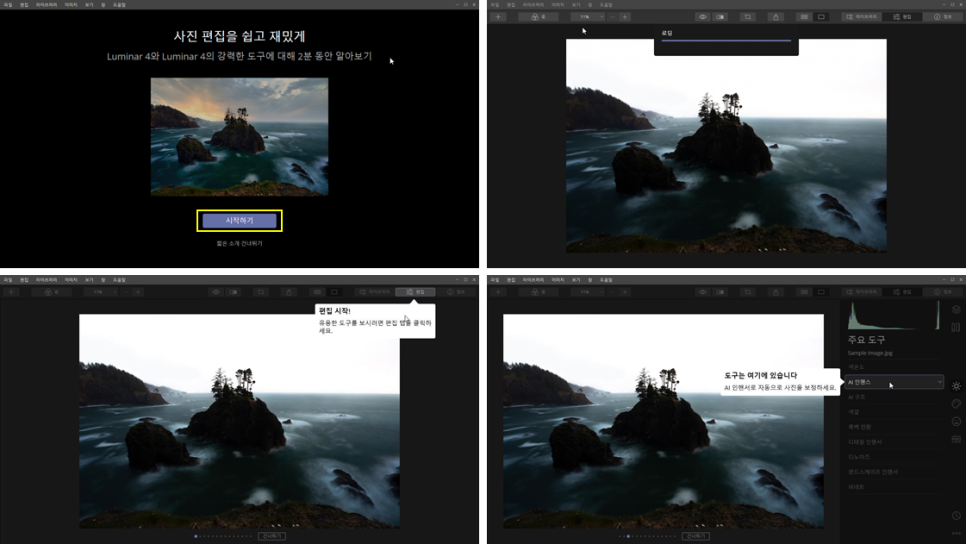Viewport: 966px width, 544px height.
Task: Open 라이브러리 tab in the loading window
Action: (x=862, y=17)
